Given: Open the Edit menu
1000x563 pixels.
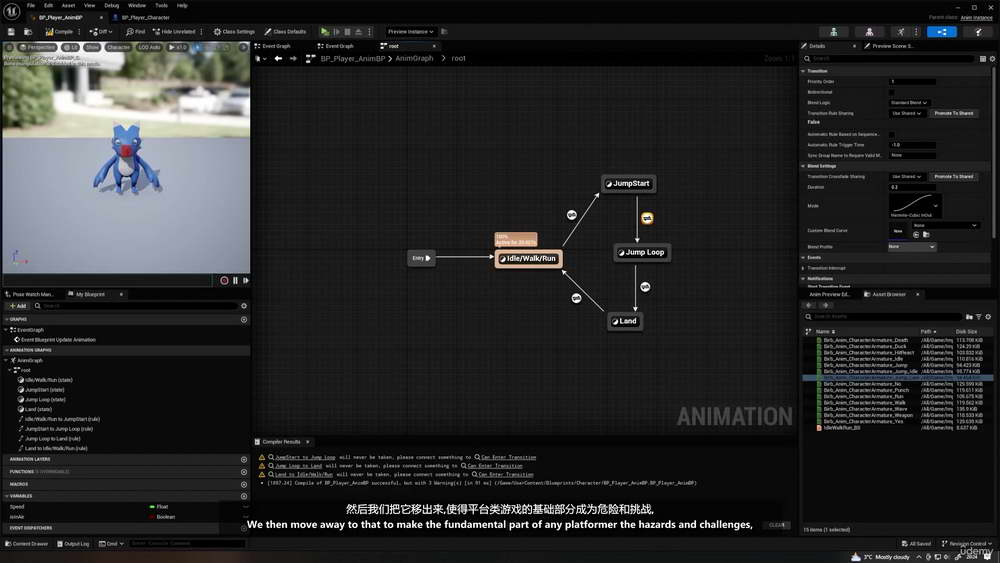Looking at the screenshot, I should pos(48,5).
